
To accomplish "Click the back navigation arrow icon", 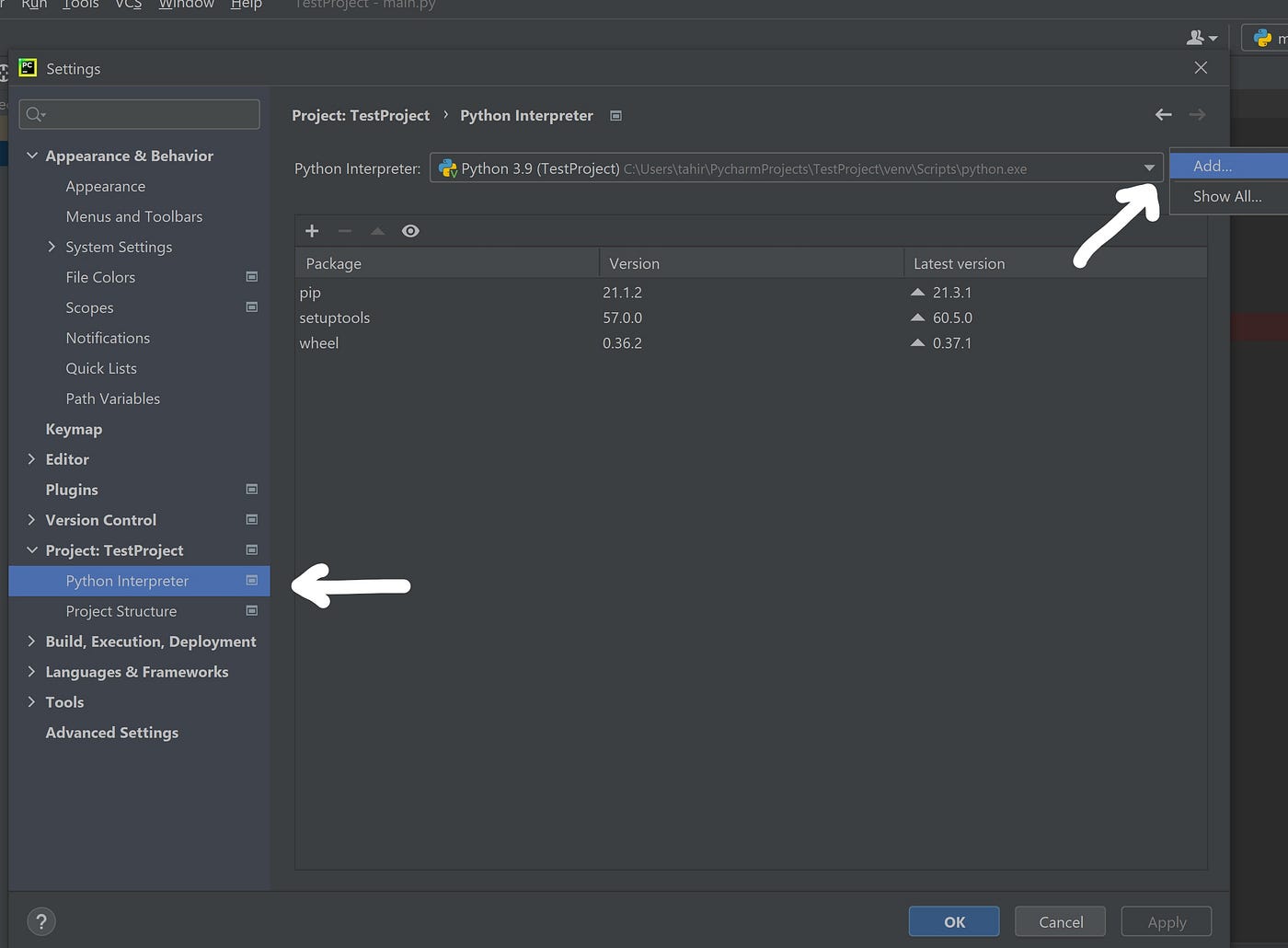I will 1163,114.
